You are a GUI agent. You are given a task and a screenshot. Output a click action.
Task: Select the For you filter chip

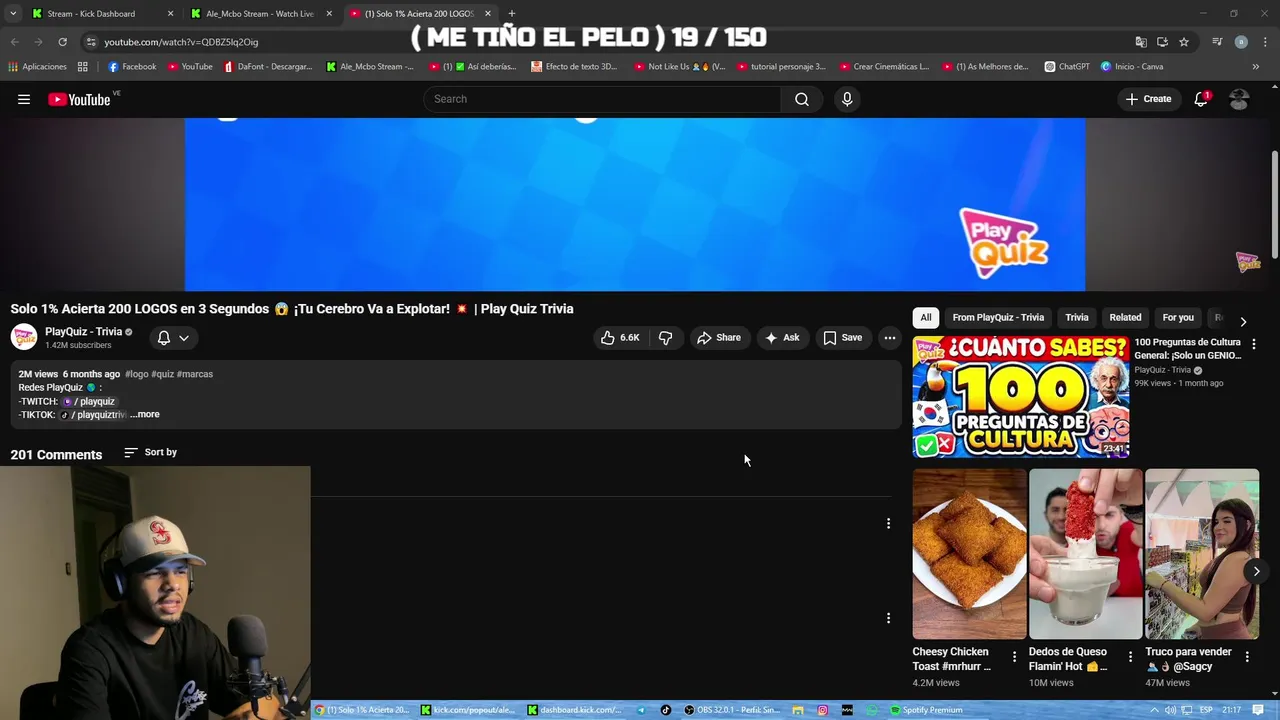tap(1178, 317)
